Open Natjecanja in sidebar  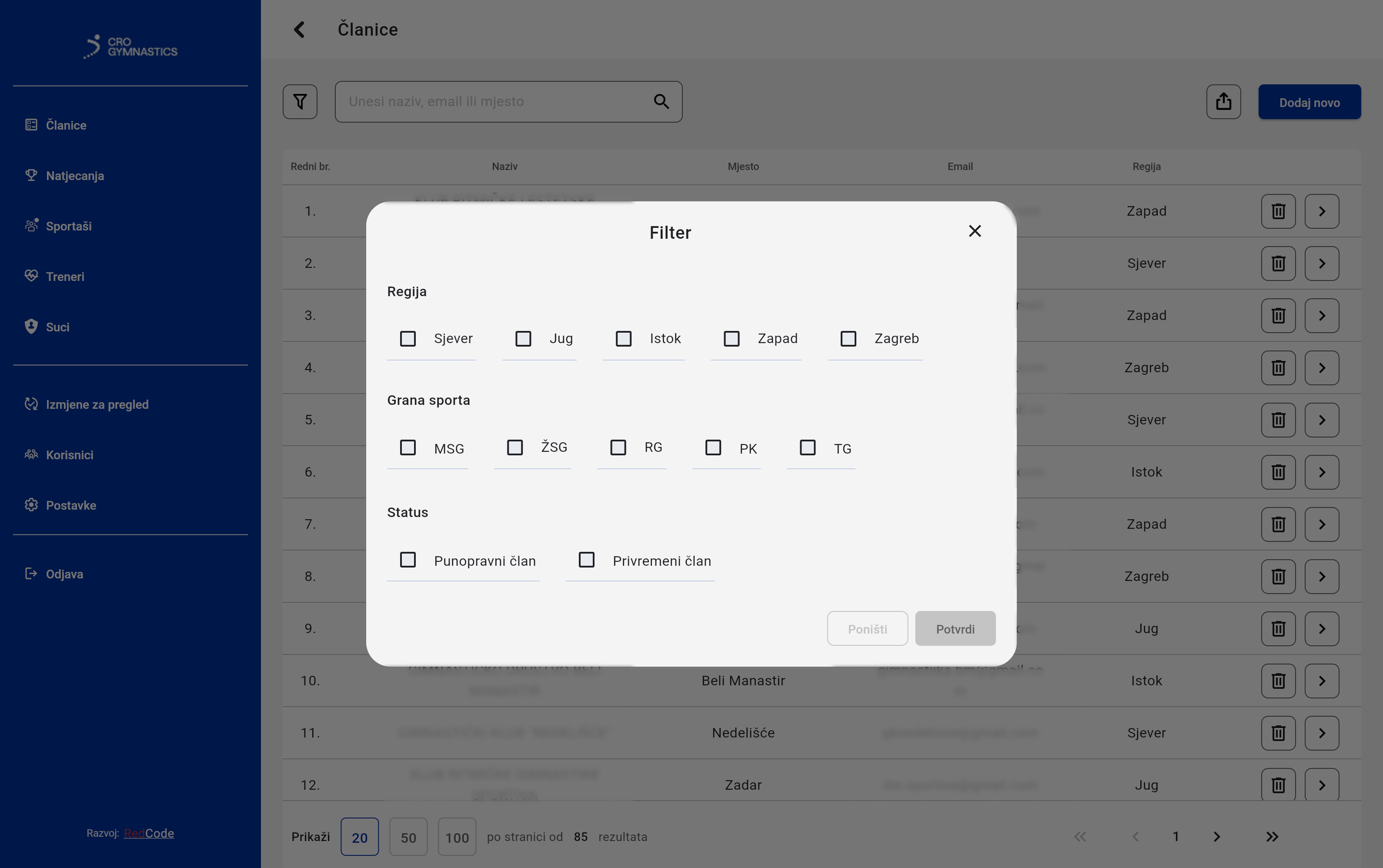pos(75,176)
